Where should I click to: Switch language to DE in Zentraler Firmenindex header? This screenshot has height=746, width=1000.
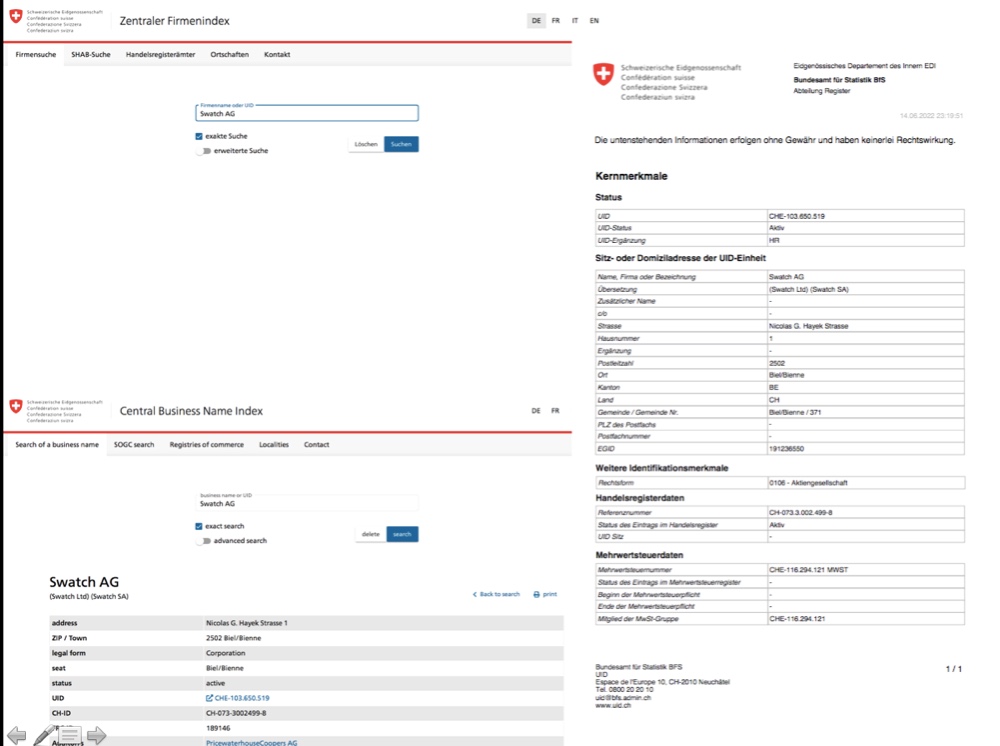pyautogui.click(x=536, y=21)
